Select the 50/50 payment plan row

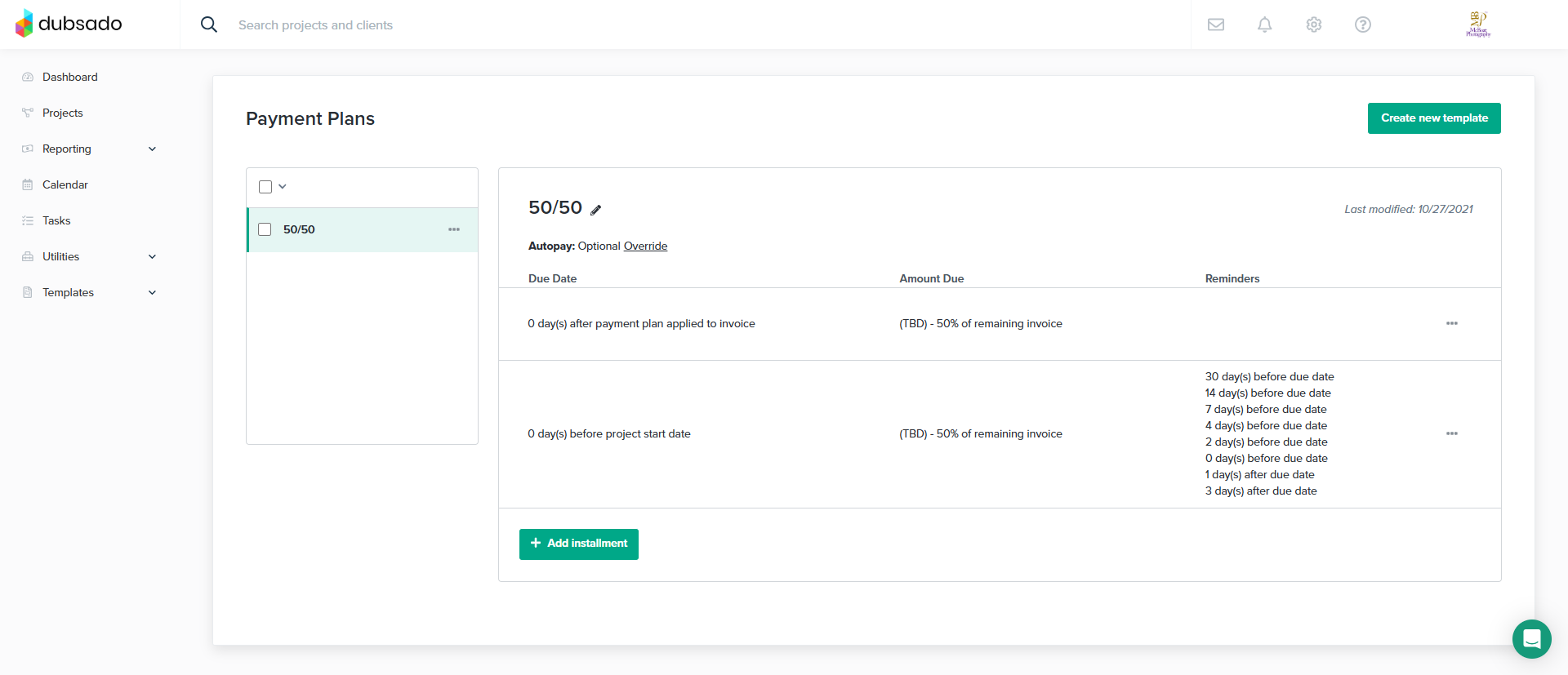pyautogui.click(x=363, y=229)
